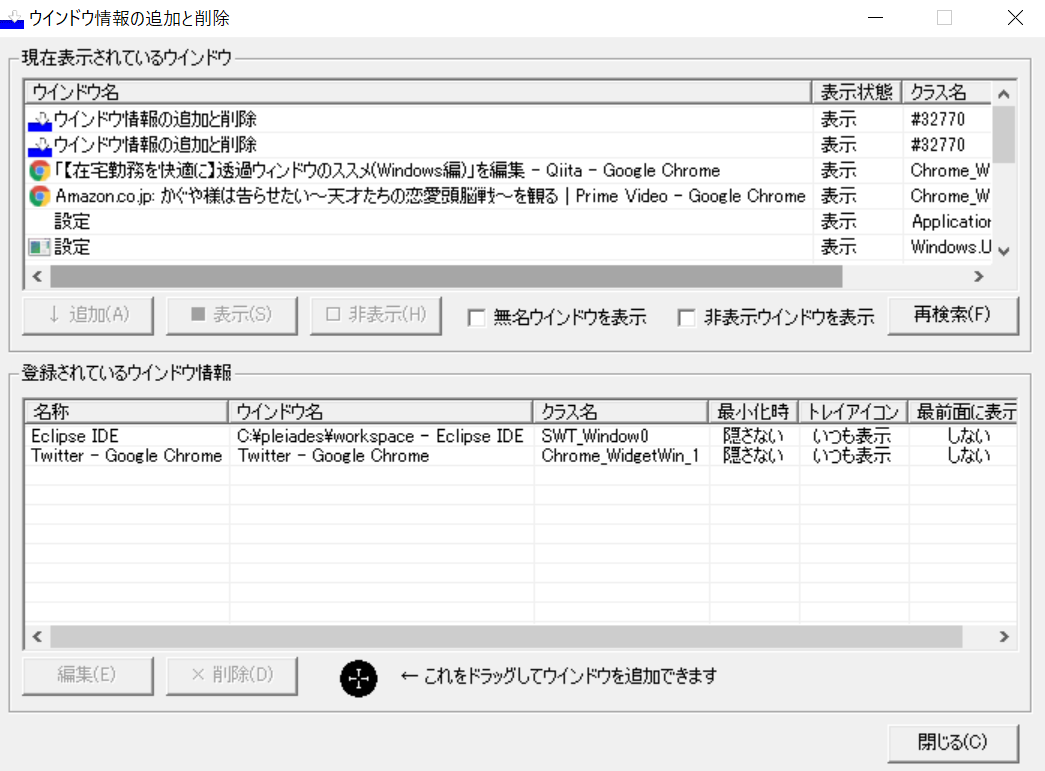
Task: Click the 再検索(F) button
Action: (952, 315)
